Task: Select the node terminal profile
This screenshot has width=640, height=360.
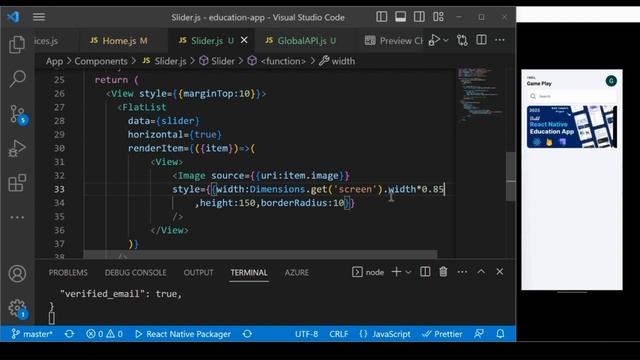Action: point(368,272)
